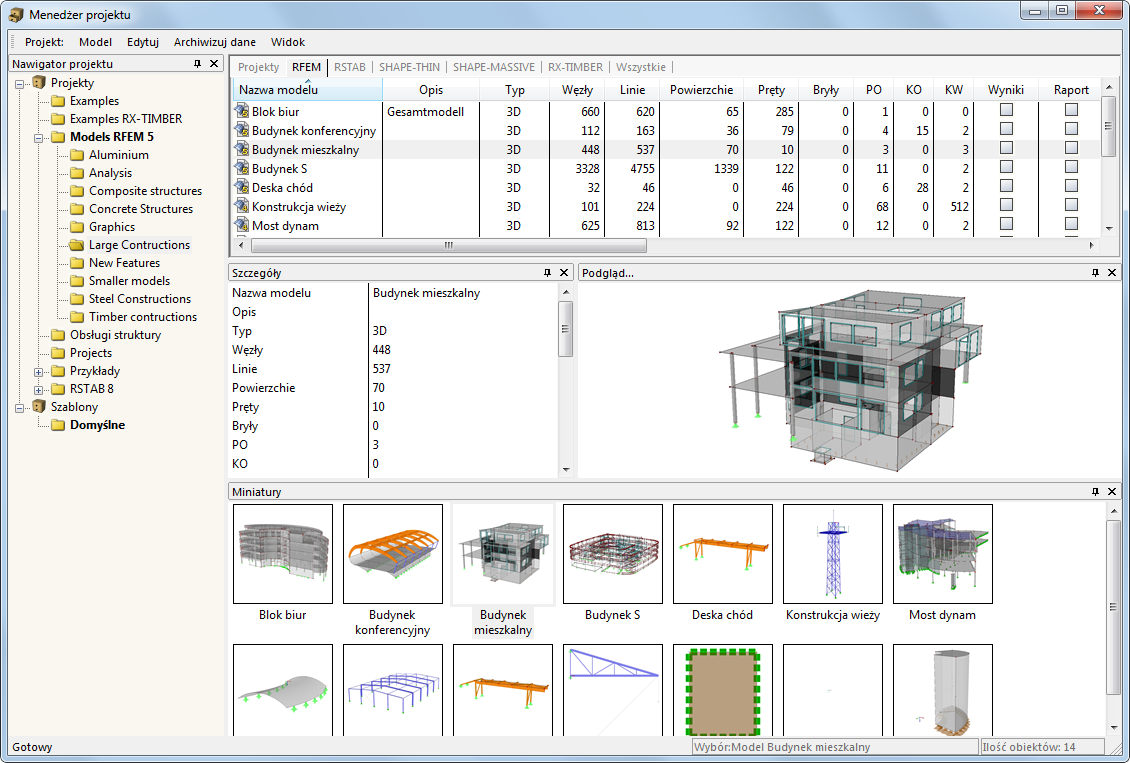Click the Szablony catalog icon
1130x763 pixels.
(x=40, y=406)
